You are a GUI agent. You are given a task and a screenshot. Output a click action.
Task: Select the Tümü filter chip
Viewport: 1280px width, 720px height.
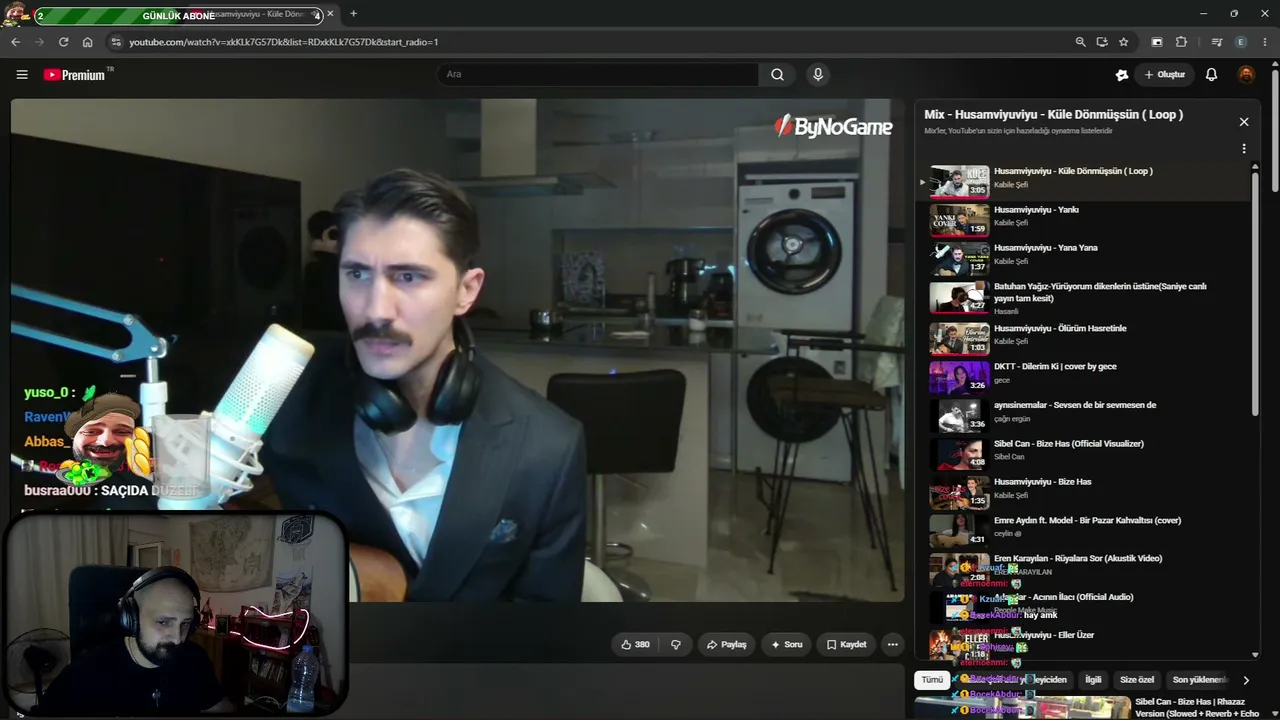tap(932, 680)
